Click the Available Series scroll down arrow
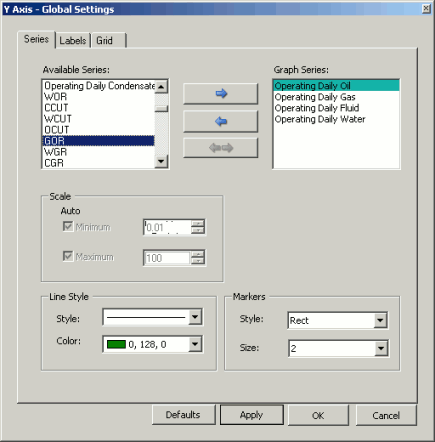This screenshot has height=442, width=435. point(162,162)
